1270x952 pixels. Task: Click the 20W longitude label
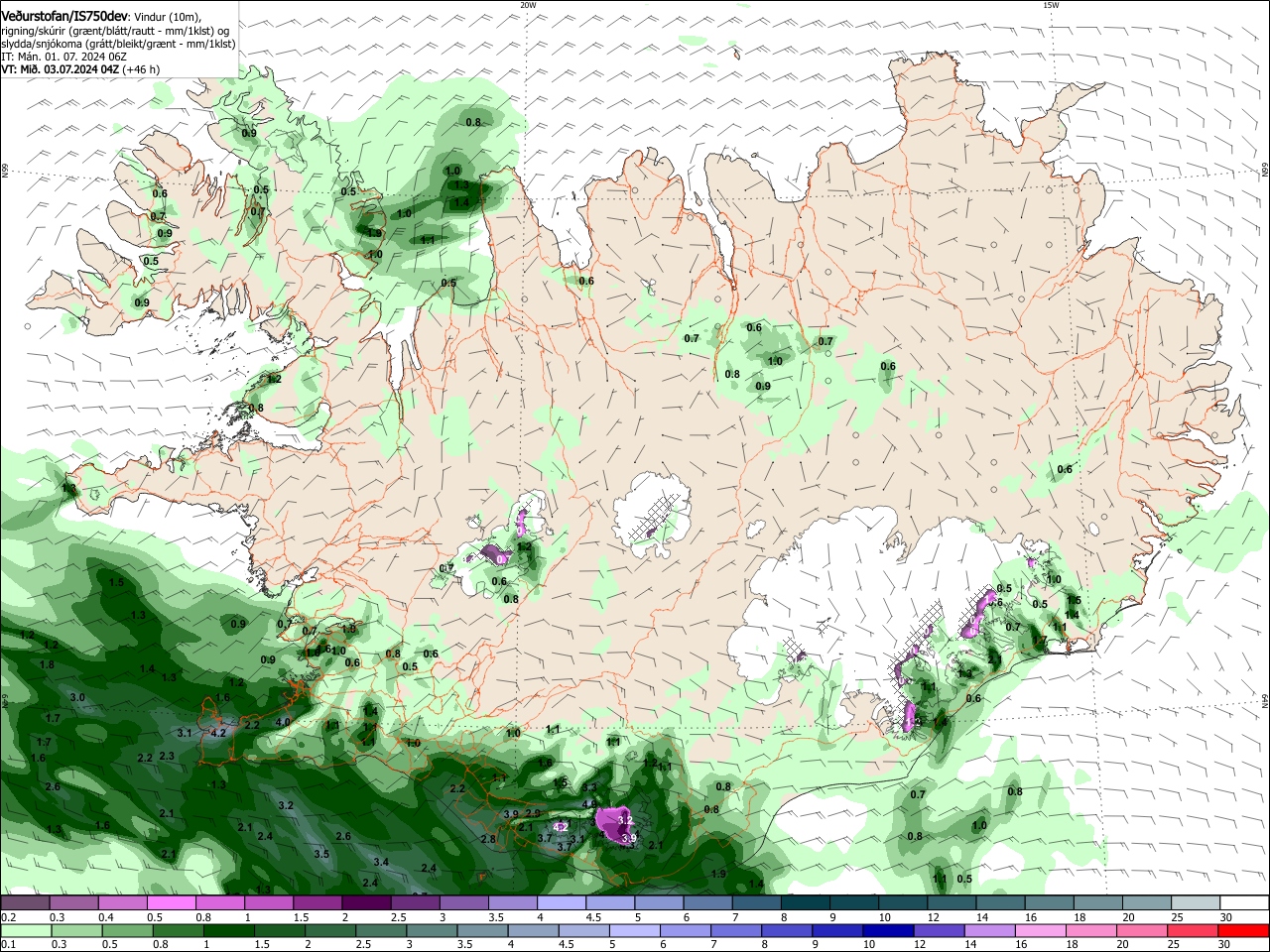tap(528, 4)
